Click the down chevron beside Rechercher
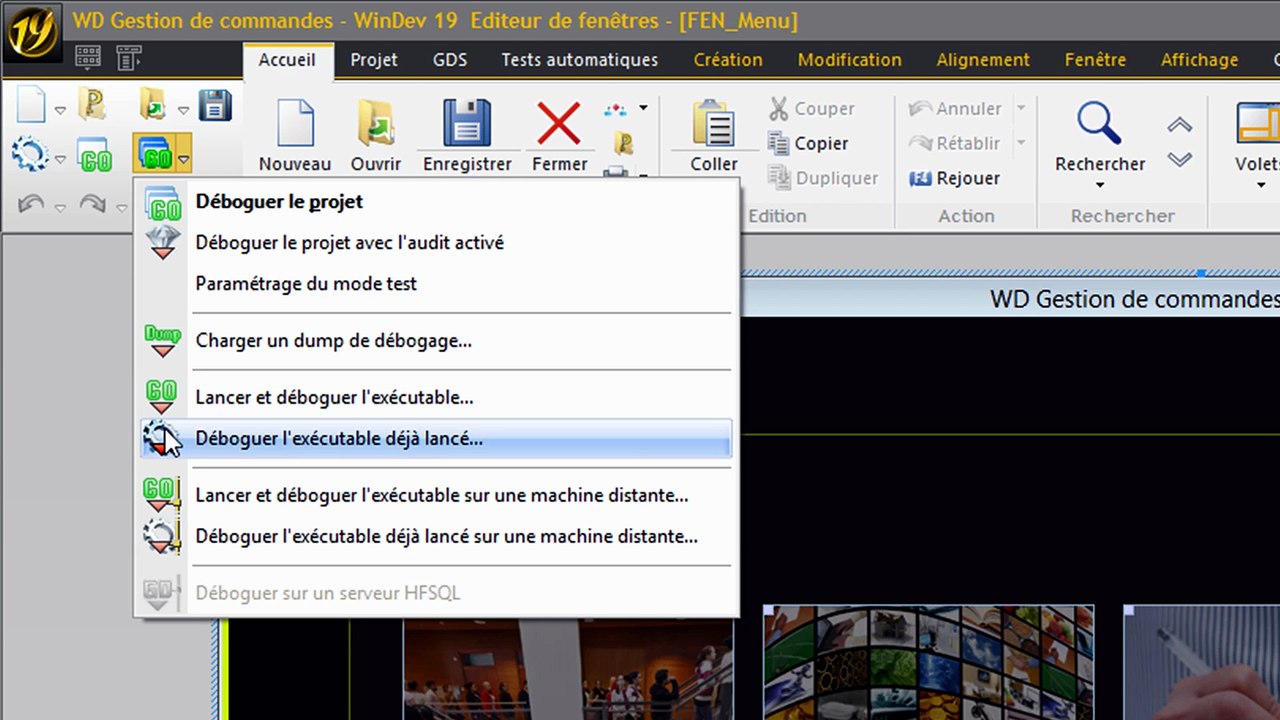The image size is (1280, 720). click(1180, 159)
